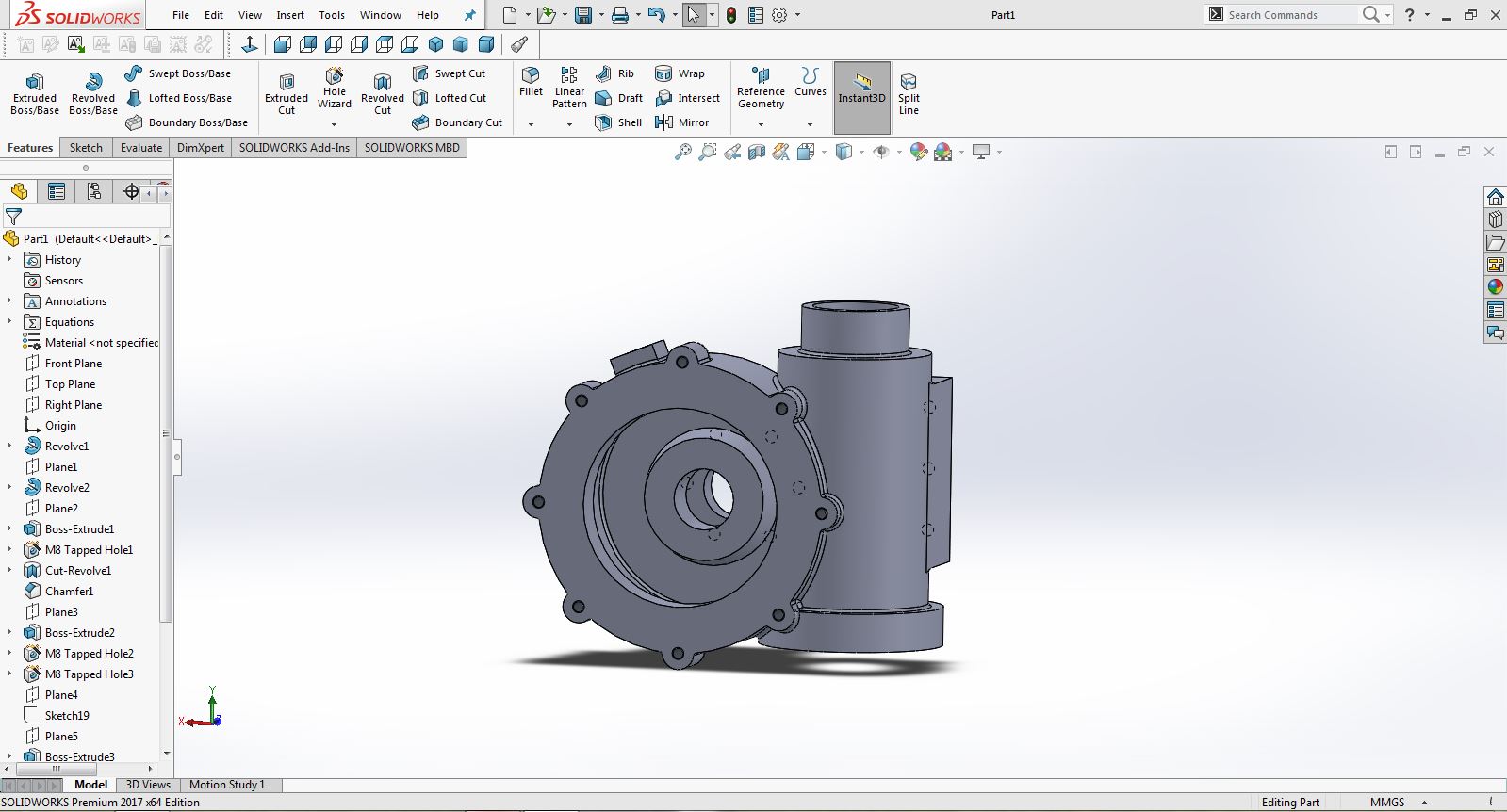Choose Lofted Boss/Base tool

(x=179, y=98)
